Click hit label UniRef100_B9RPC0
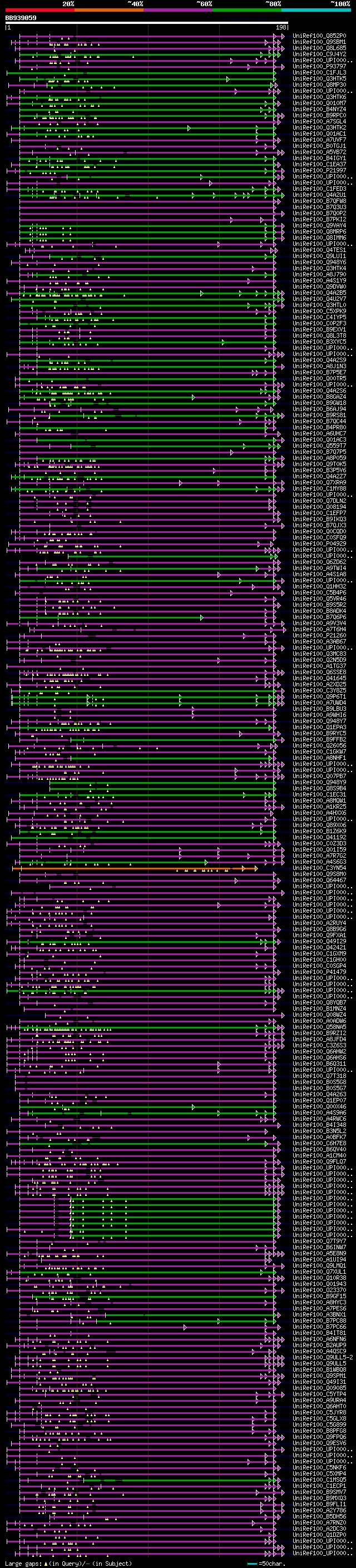 click(319, 116)
